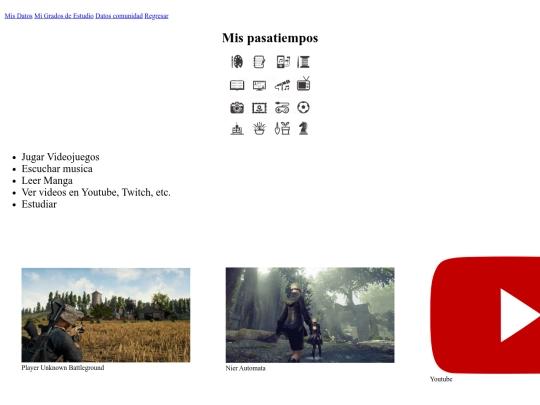
Task: Click the soccer ball icon
Action: point(303,107)
